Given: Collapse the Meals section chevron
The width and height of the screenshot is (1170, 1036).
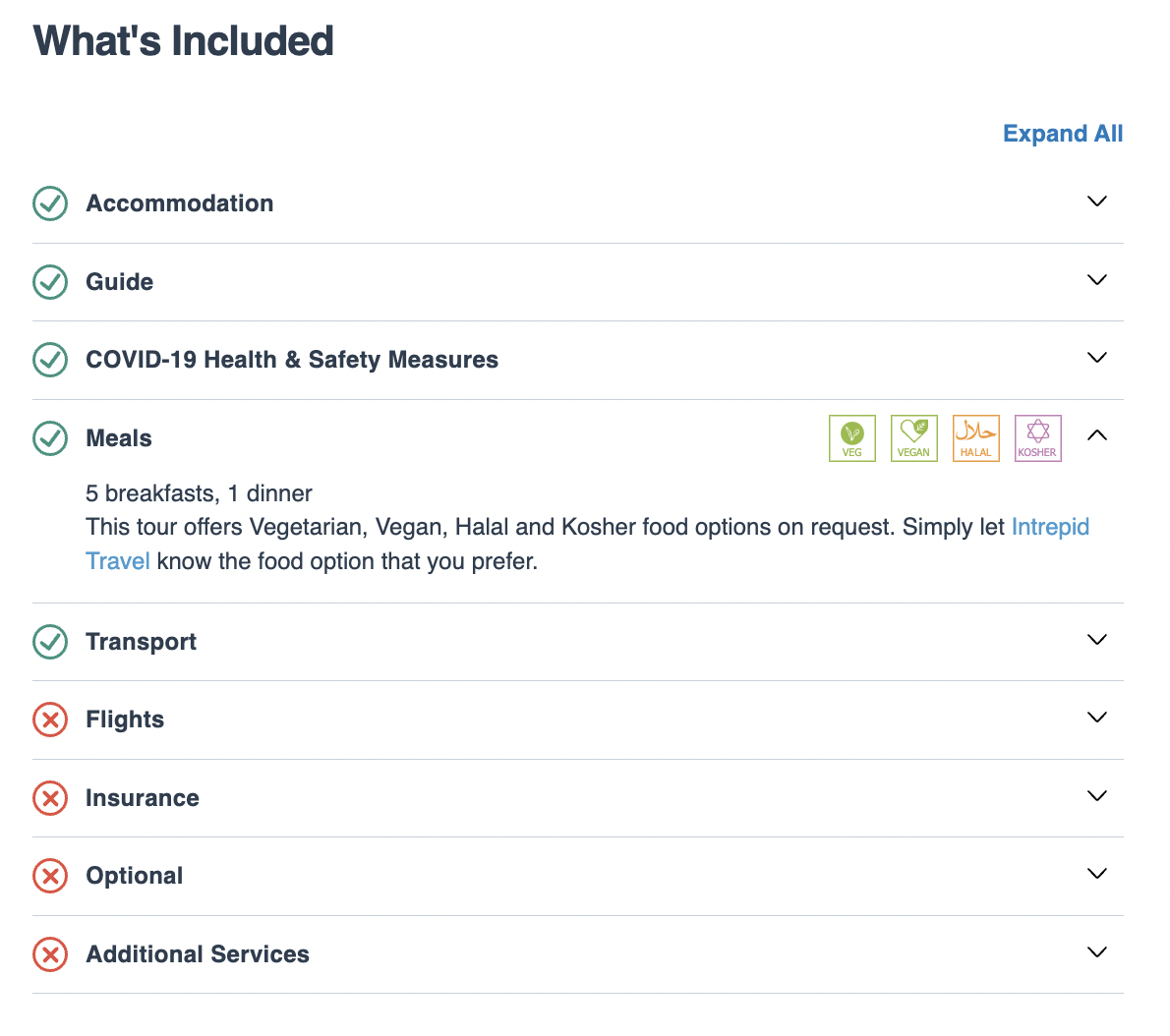Looking at the screenshot, I should click(x=1097, y=435).
